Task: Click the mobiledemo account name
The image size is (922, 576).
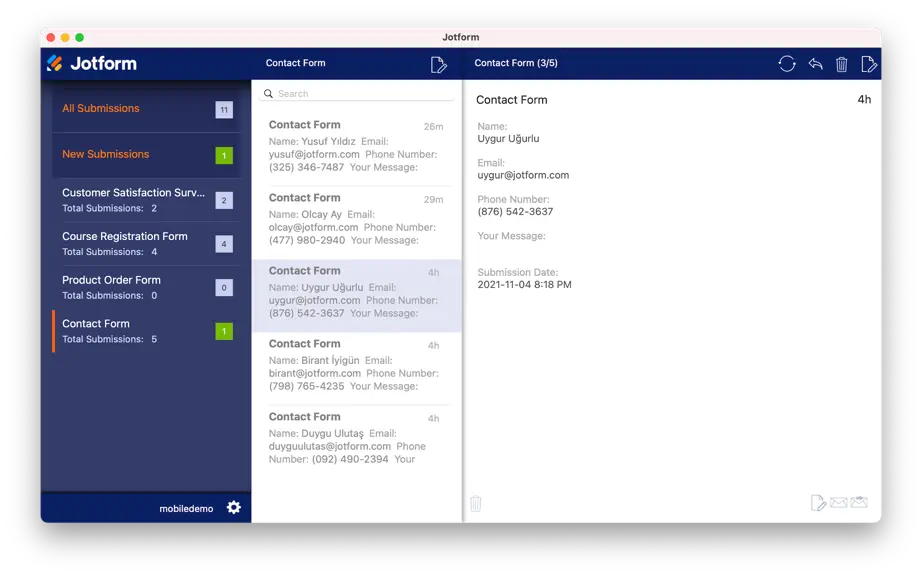Action: tap(186, 508)
